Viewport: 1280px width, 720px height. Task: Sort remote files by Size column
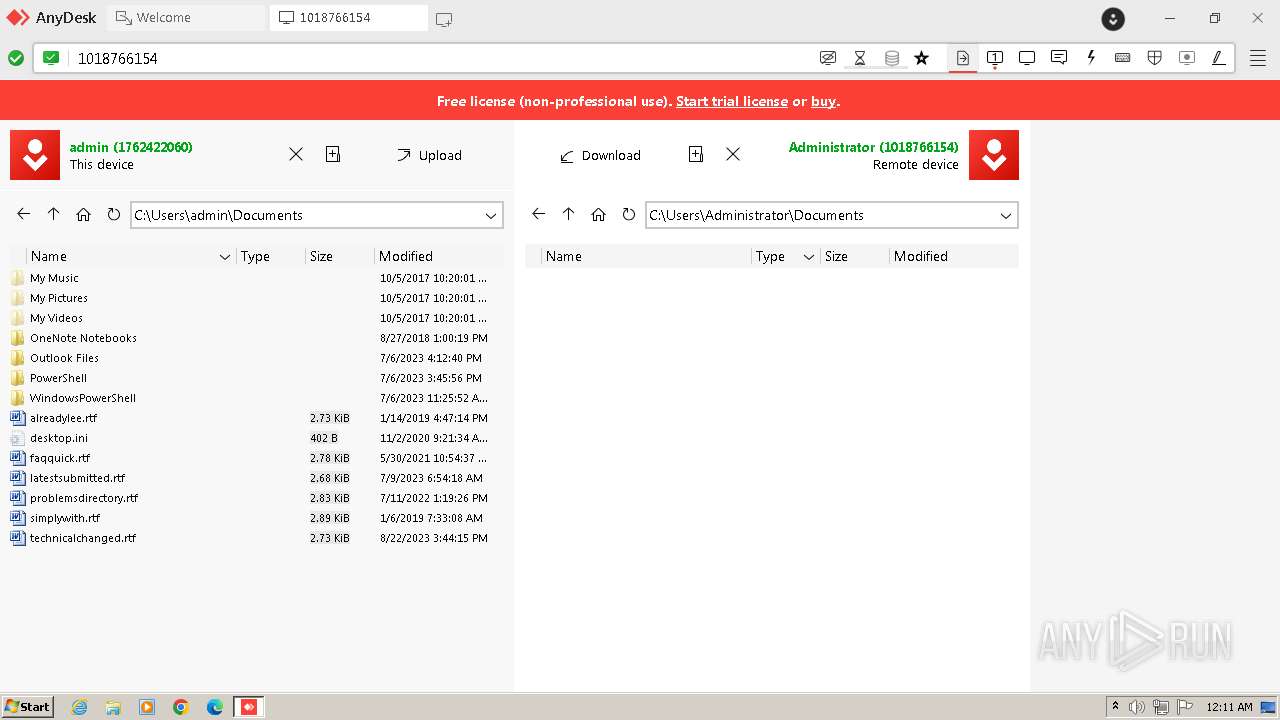[836, 256]
